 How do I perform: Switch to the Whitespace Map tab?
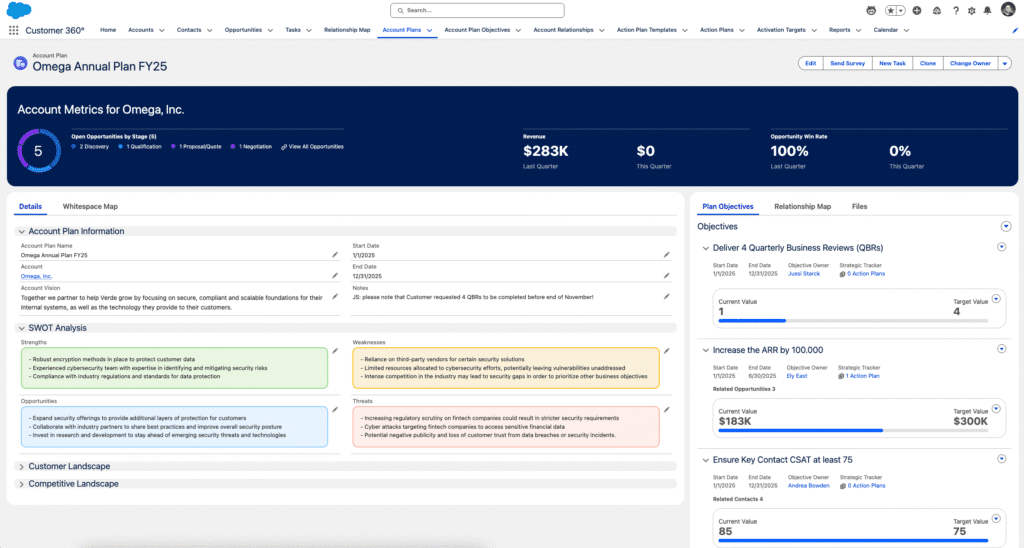(x=90, y=206)
